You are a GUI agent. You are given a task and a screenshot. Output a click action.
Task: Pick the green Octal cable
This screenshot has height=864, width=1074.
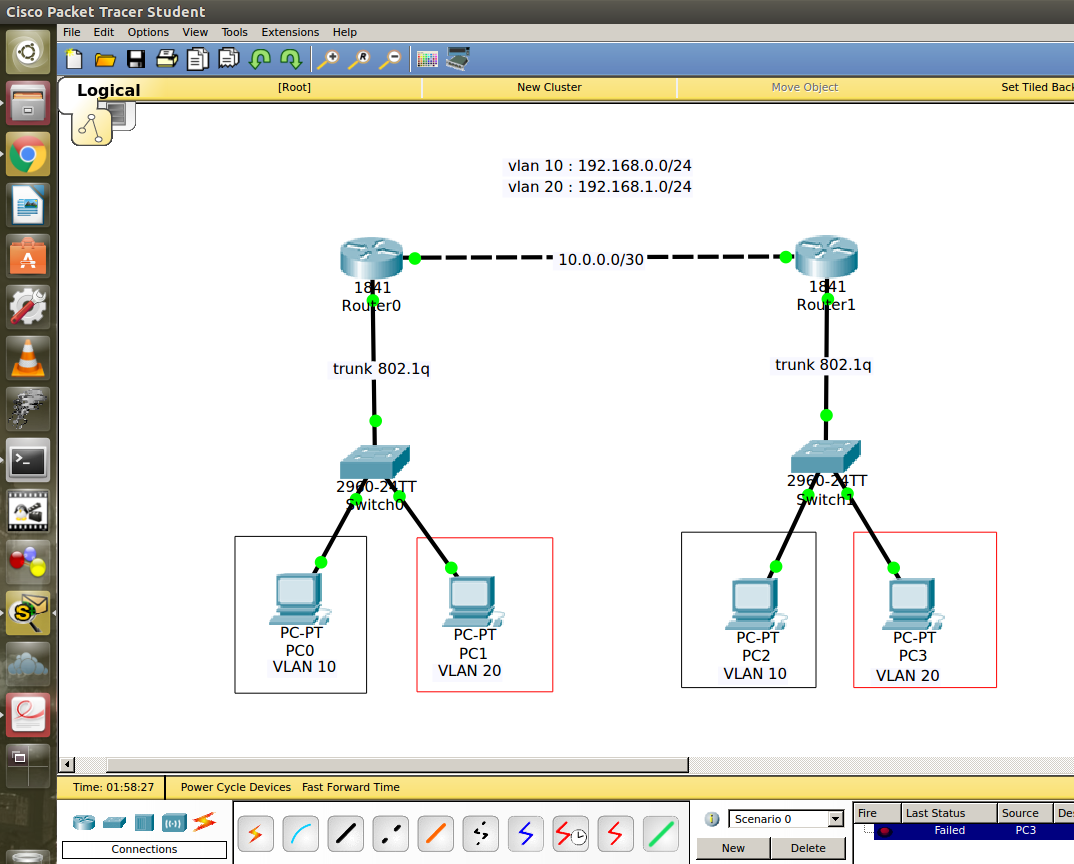click(661, 834)
